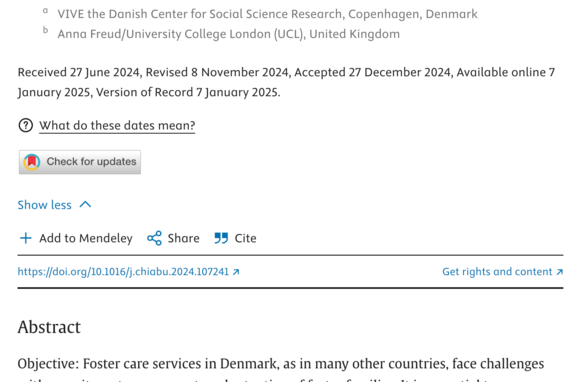The width and height of the screenshot is (580, 382).
Task: Click the quotation marks Cite icon
Action: tap(221, 238)
